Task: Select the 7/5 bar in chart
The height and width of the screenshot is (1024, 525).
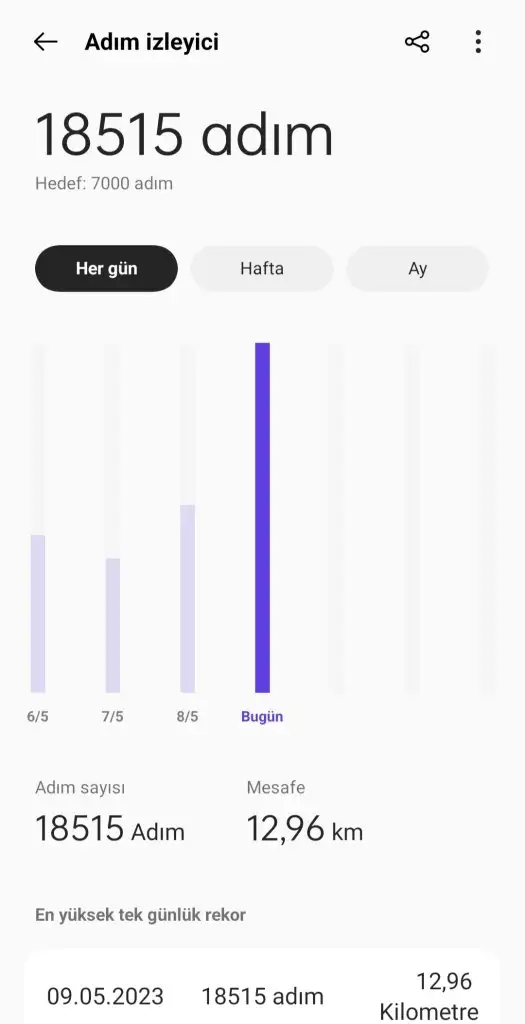Action: point(113,625)
